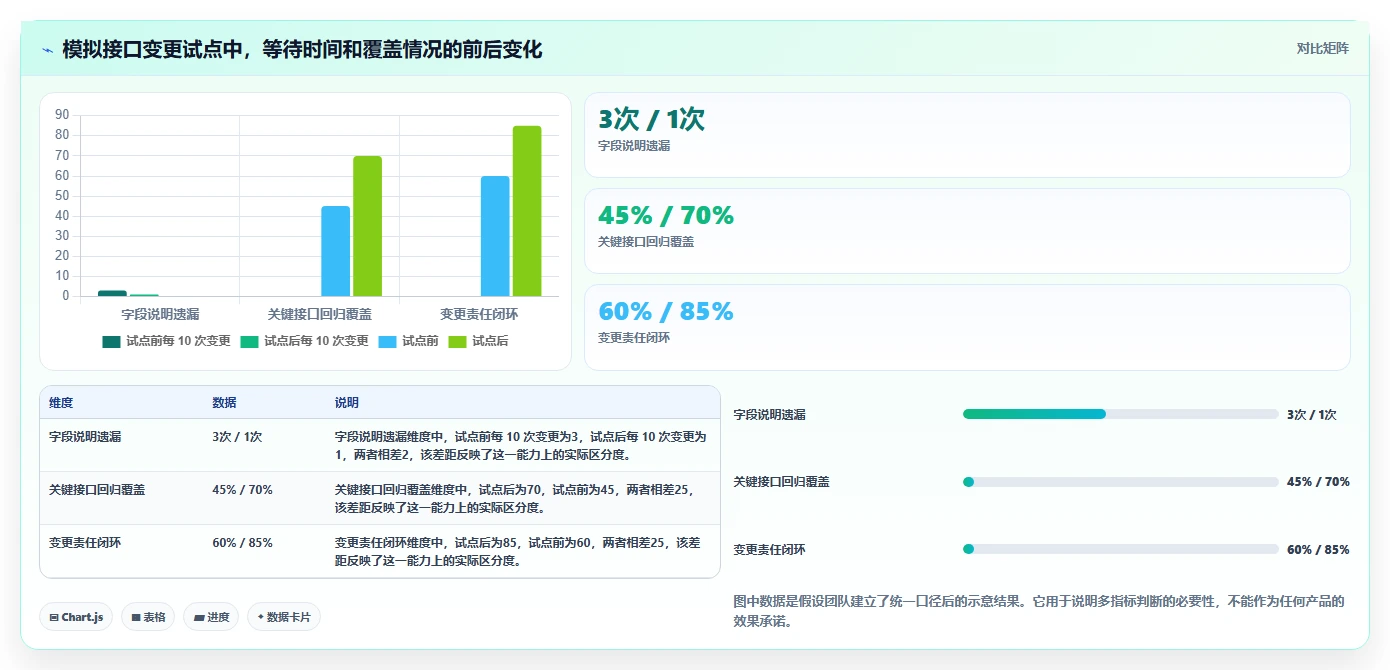This screenshot has height=670, width=1390.
Task: Click 字段说明遗漏 in the table
Action: click(85, 437)
